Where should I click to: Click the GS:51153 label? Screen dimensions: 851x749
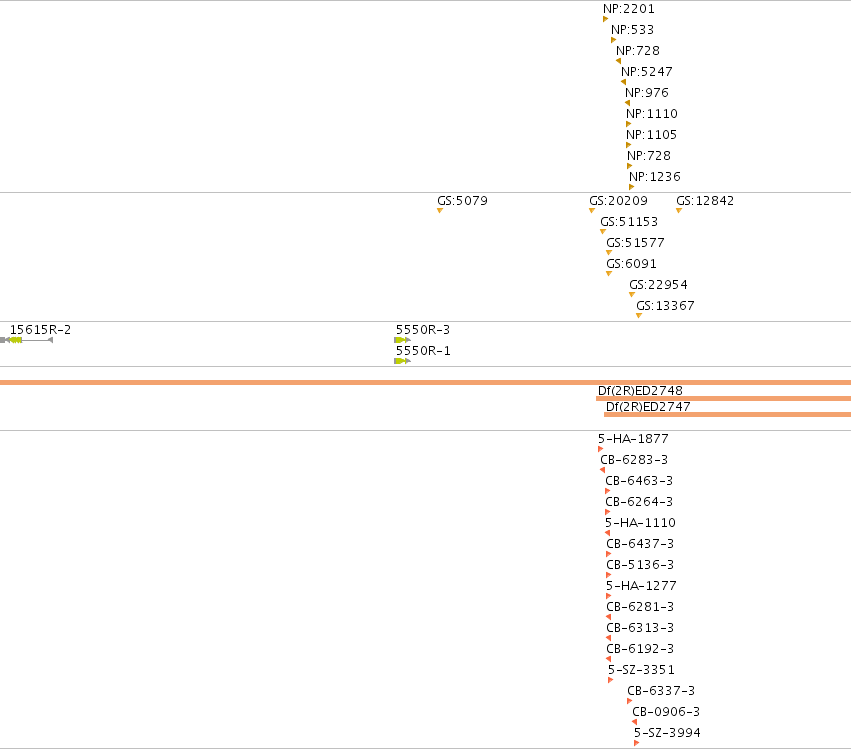[x=628, y=222]
